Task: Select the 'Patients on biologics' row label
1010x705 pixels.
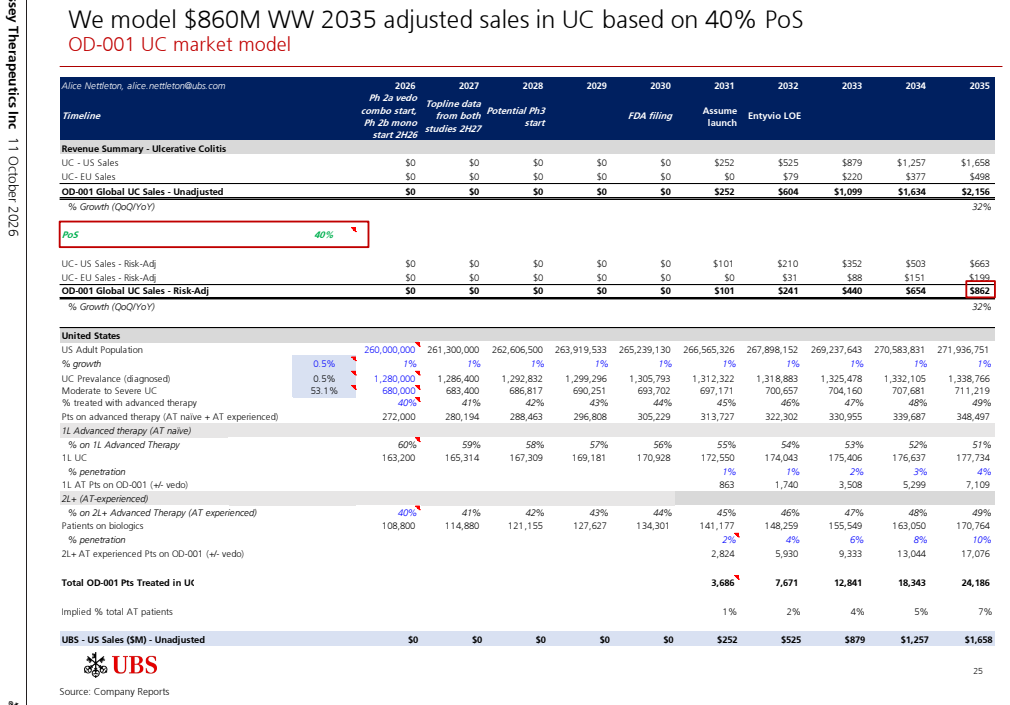Action: click(x=102, y=526)
